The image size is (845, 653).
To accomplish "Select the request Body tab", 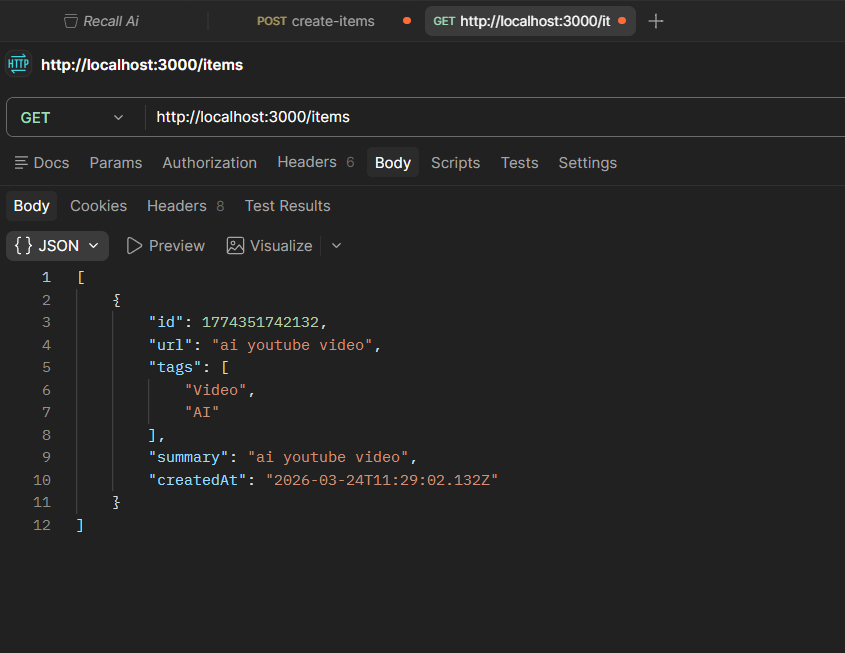I will (x=393, y=163).
